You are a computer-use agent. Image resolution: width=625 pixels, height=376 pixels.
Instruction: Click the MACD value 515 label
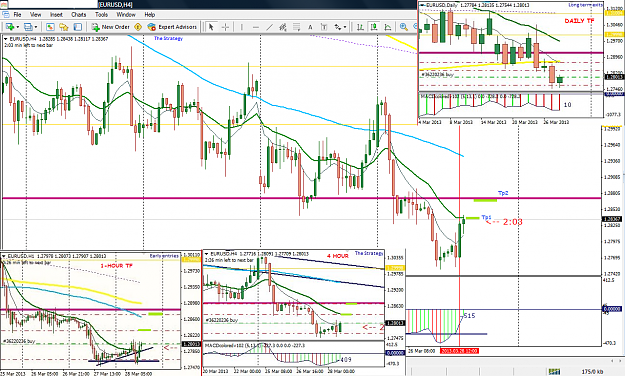click(x=469, y=316)
